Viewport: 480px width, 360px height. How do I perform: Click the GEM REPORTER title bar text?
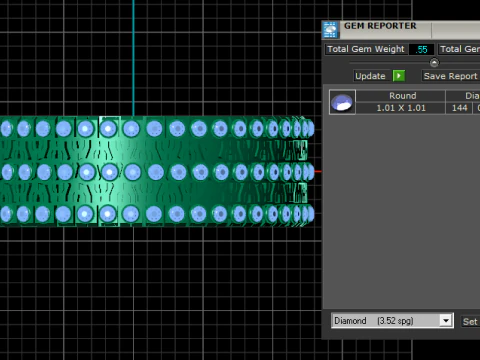(x=380, y=26)
